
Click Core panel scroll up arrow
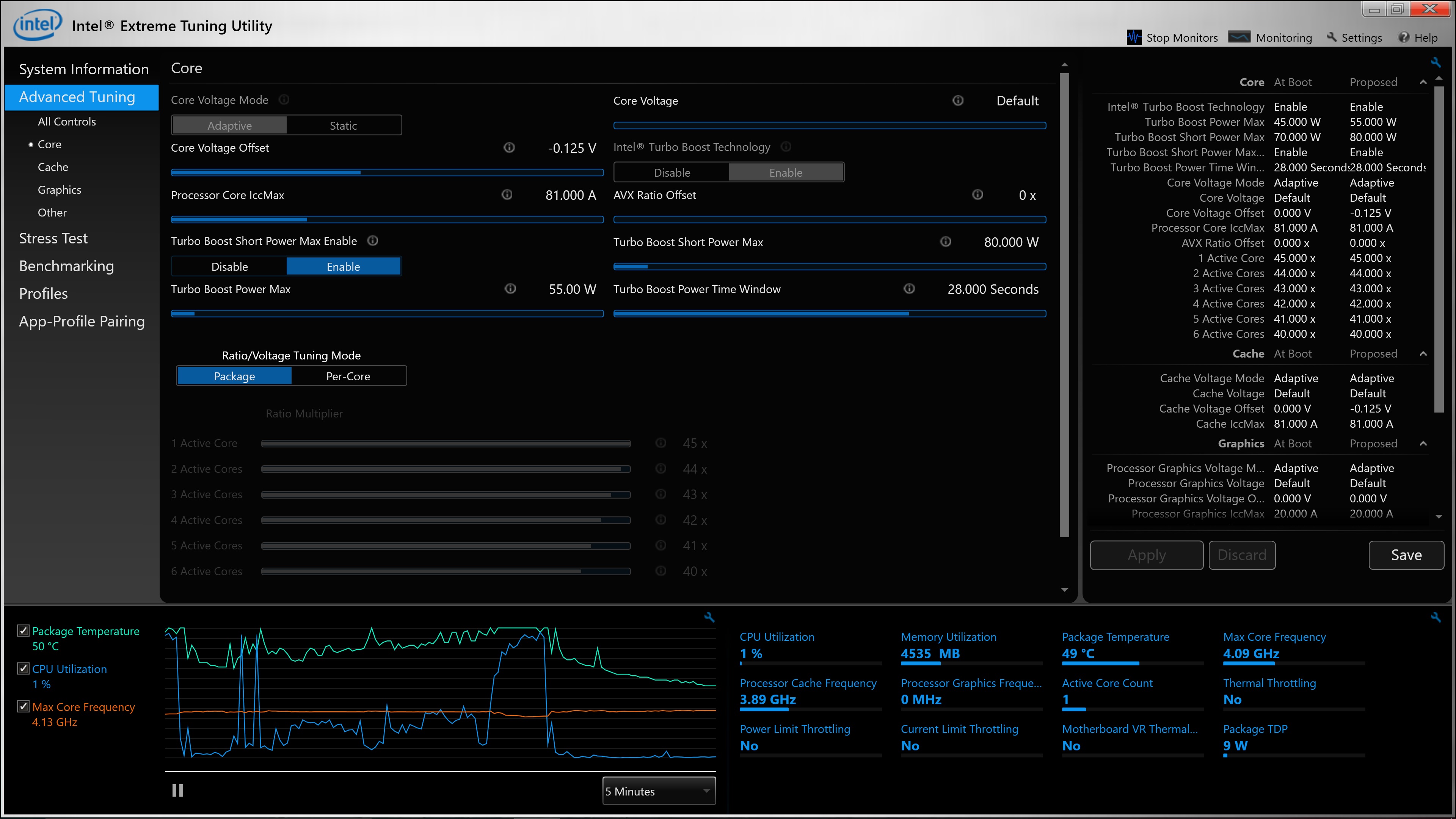(x=1065, y=65)
